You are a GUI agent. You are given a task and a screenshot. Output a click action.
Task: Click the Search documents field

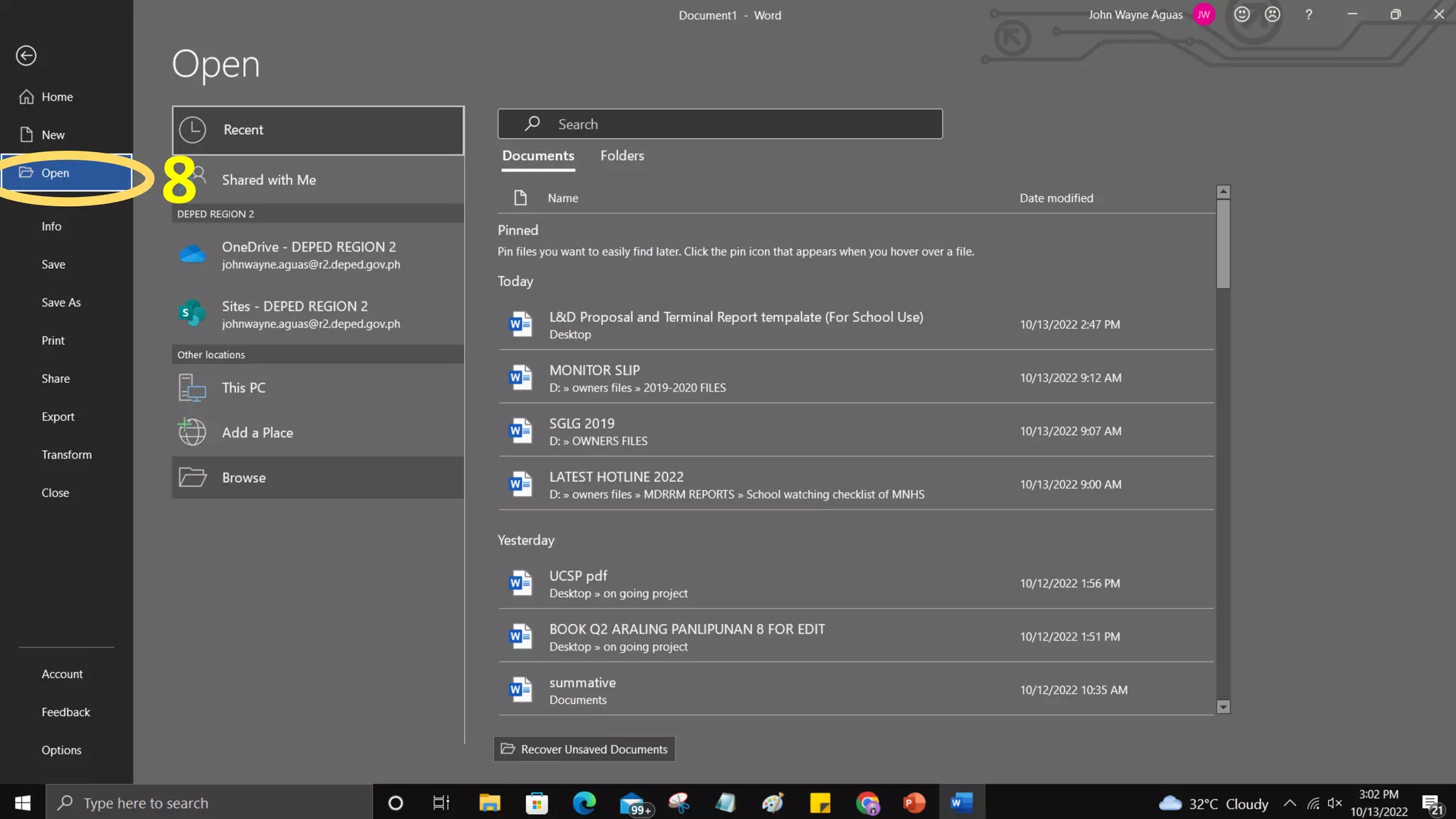(720, 124)
